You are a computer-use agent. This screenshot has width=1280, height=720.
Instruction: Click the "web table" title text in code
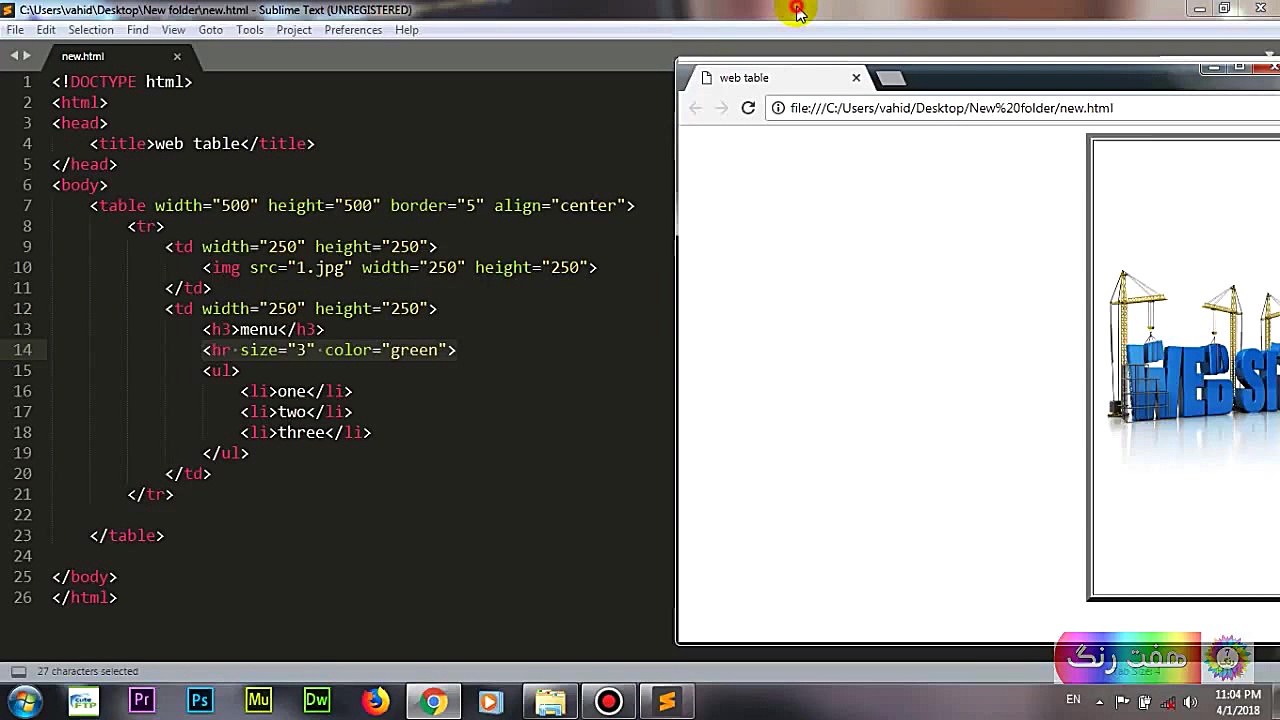click(x=197, y=144)
